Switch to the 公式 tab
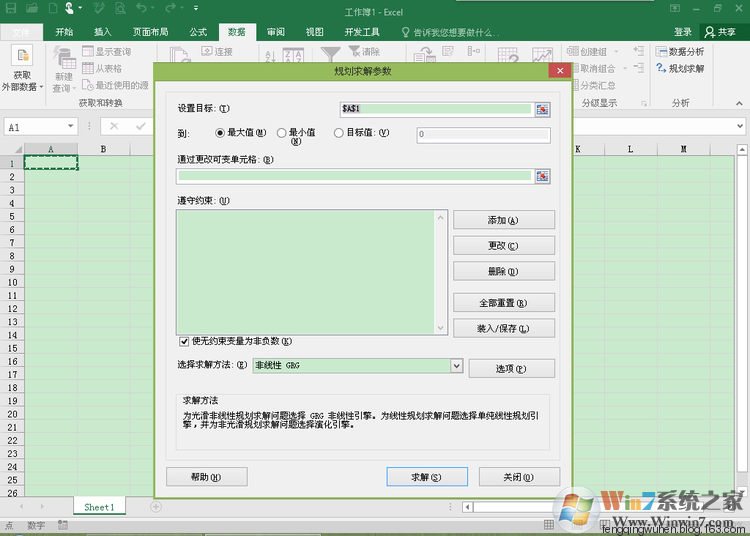The width and height of the screenshot is (750, 536). point(198,32)
